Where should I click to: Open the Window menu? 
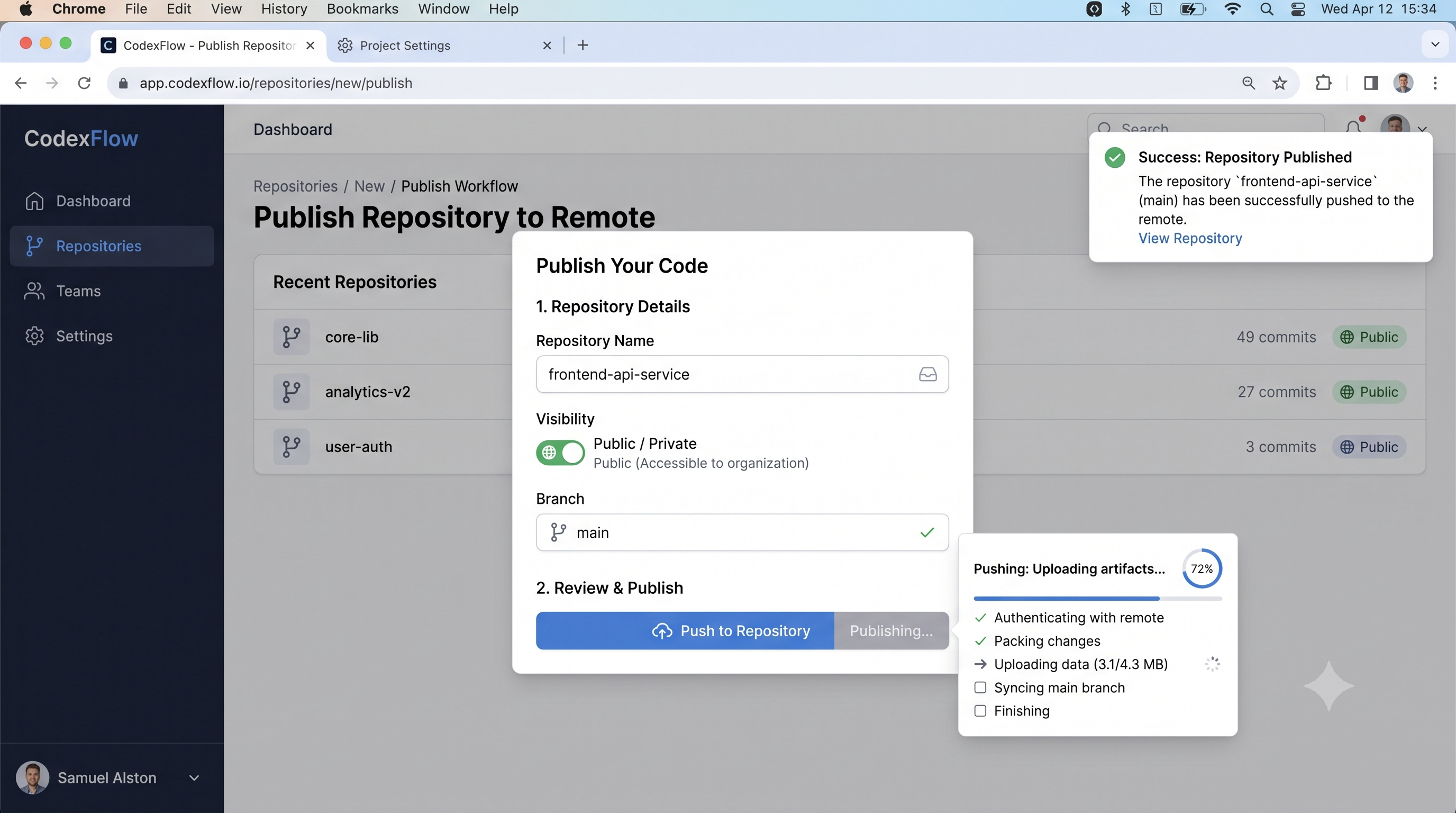click(x=444, y=9)
